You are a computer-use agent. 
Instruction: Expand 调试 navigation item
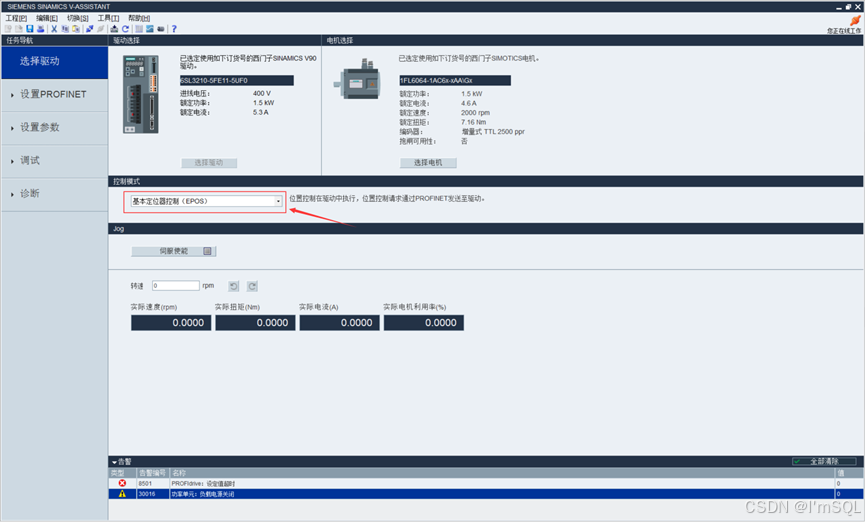click(55, 161)
